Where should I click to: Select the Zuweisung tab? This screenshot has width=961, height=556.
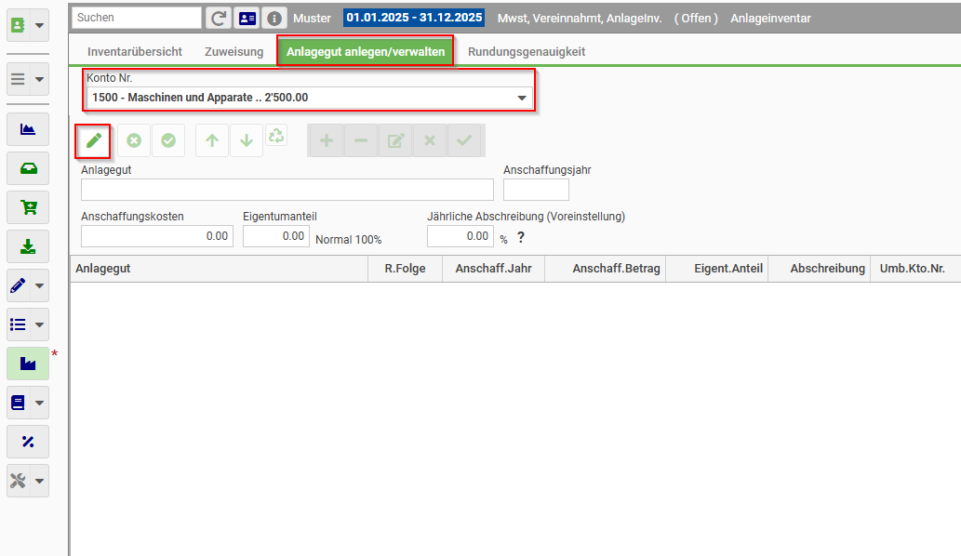tap(234, 51)
